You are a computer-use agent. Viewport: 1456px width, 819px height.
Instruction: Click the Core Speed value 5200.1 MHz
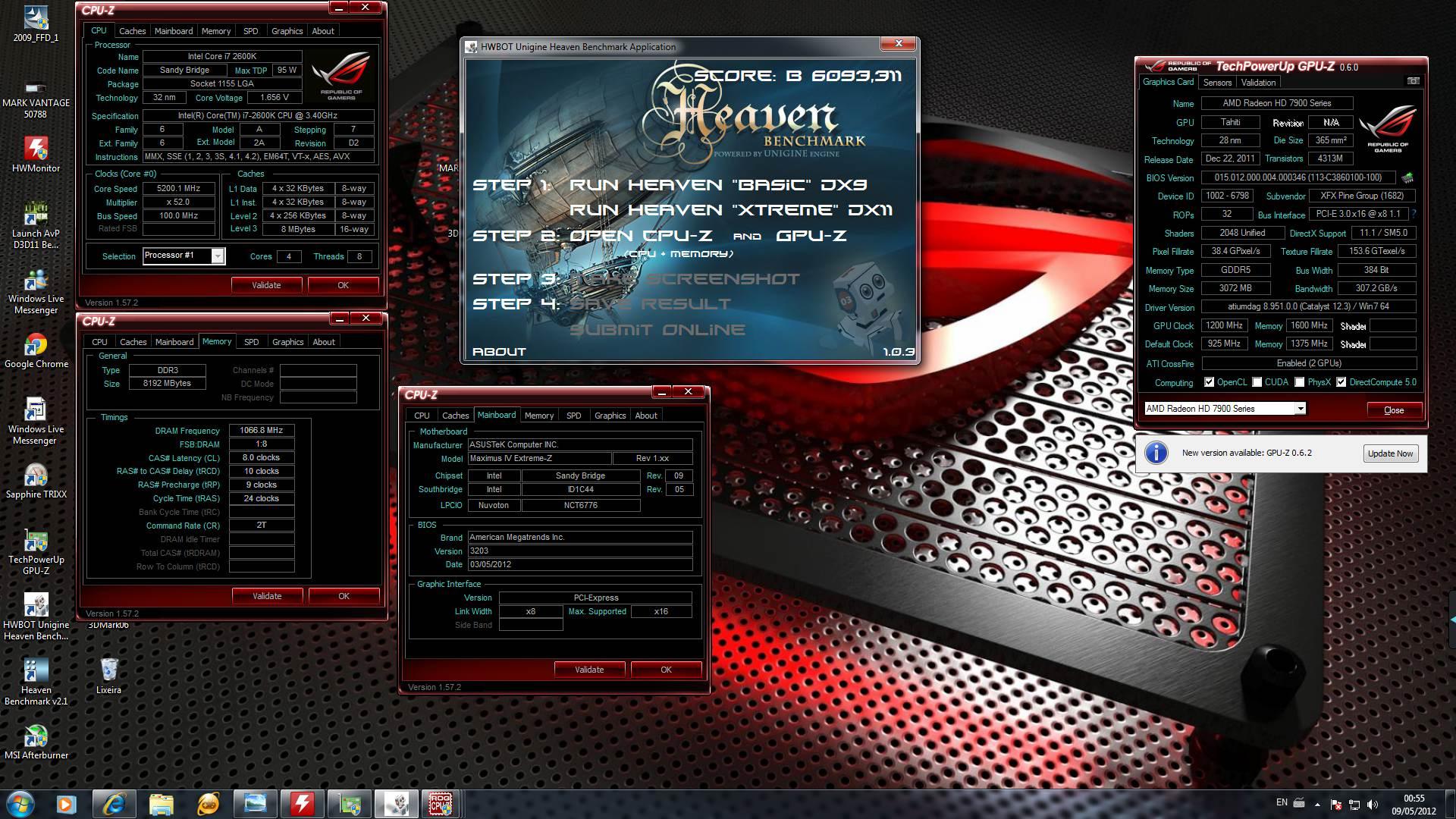(x=179, y=188)
